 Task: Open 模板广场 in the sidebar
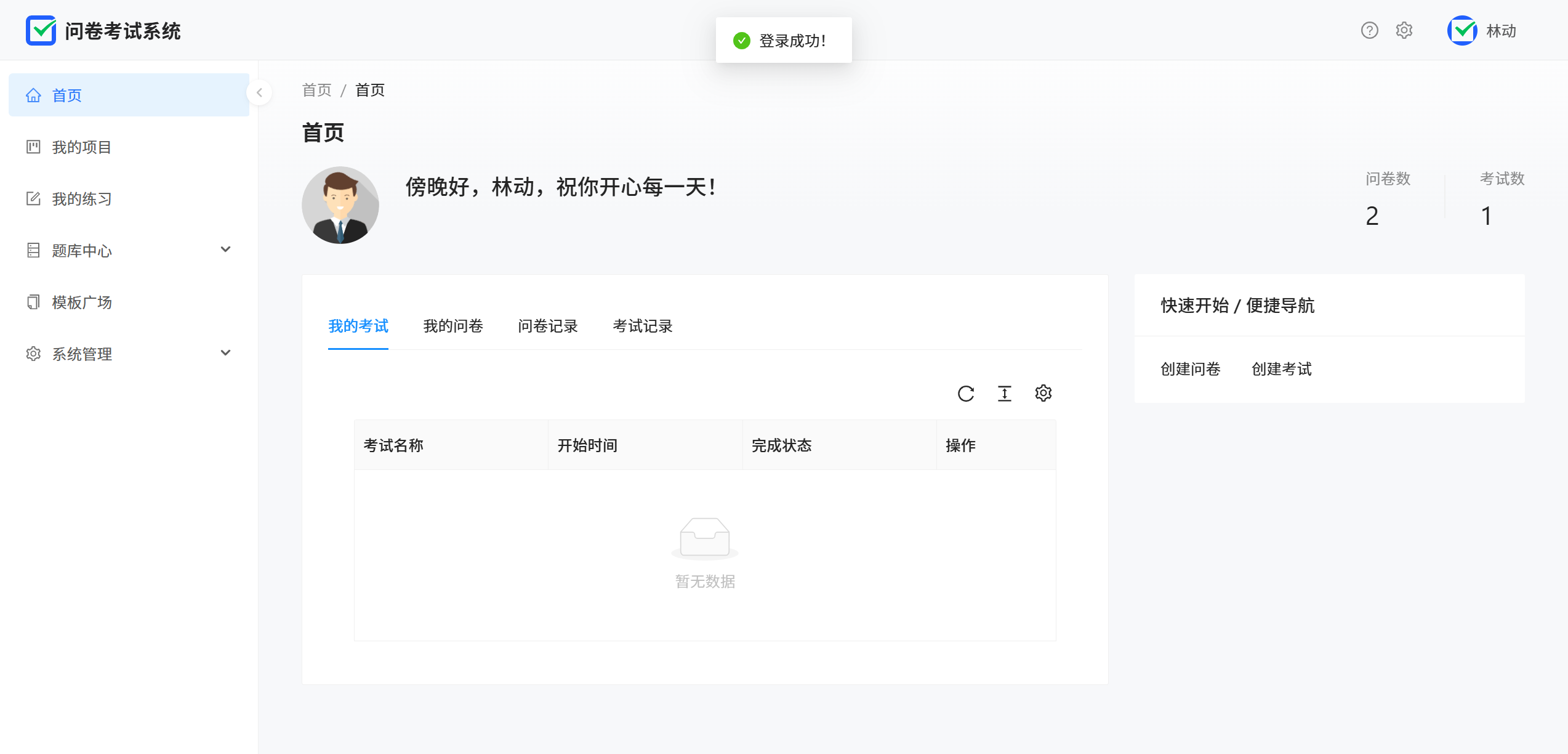(82, 302)
